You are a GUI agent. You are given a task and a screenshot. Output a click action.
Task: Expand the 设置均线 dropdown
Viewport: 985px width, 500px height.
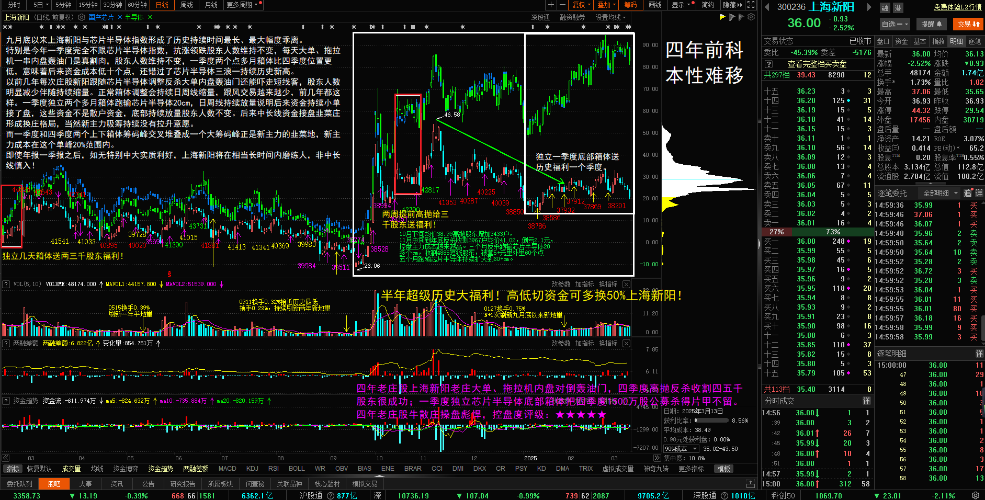(610, 17)
